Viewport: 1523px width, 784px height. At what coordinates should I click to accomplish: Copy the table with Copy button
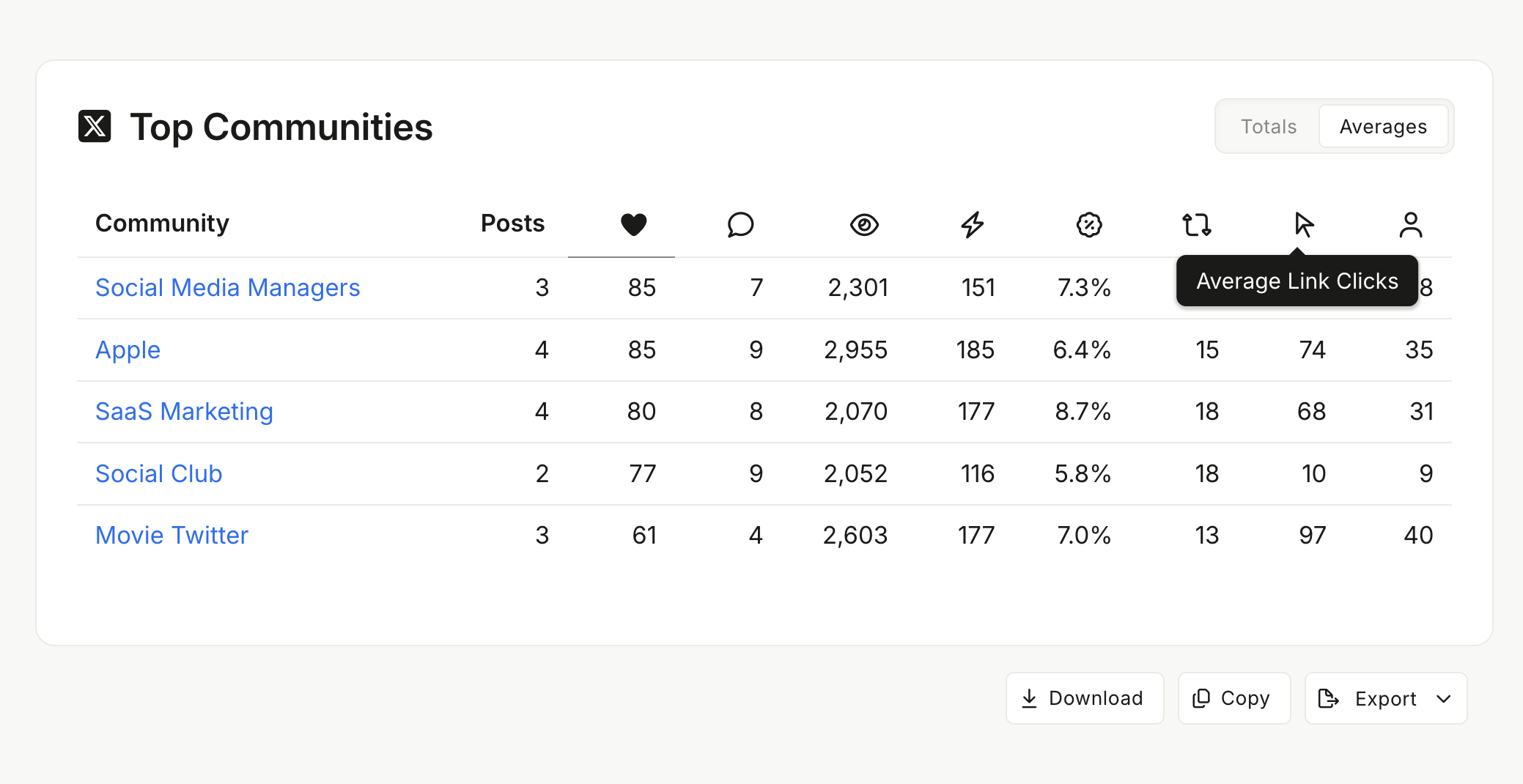coord(1234,699)
